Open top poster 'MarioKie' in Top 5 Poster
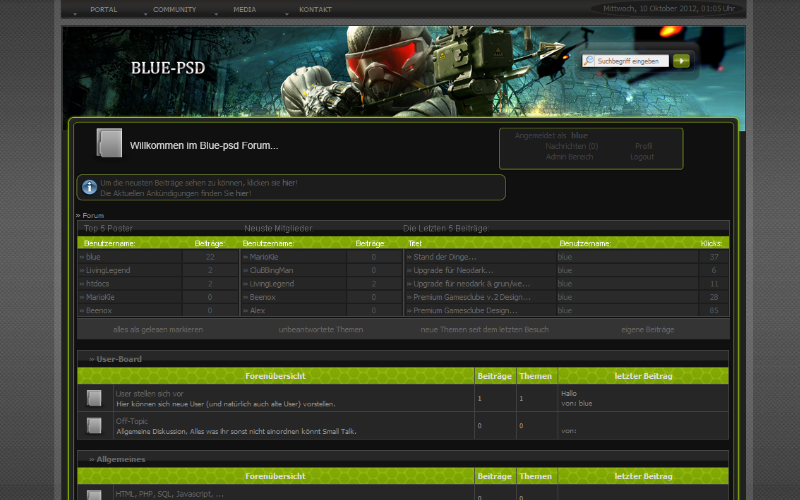 [100, 297]
